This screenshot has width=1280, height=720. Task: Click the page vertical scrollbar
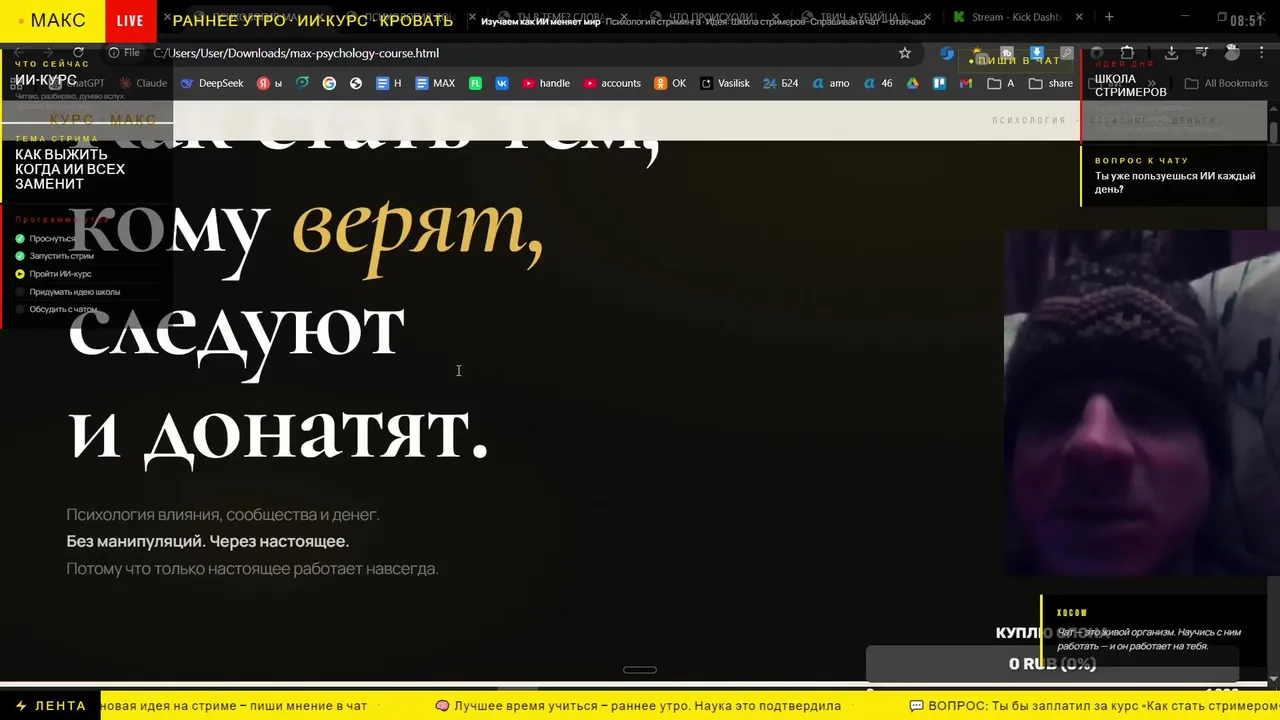(1274, 131)
